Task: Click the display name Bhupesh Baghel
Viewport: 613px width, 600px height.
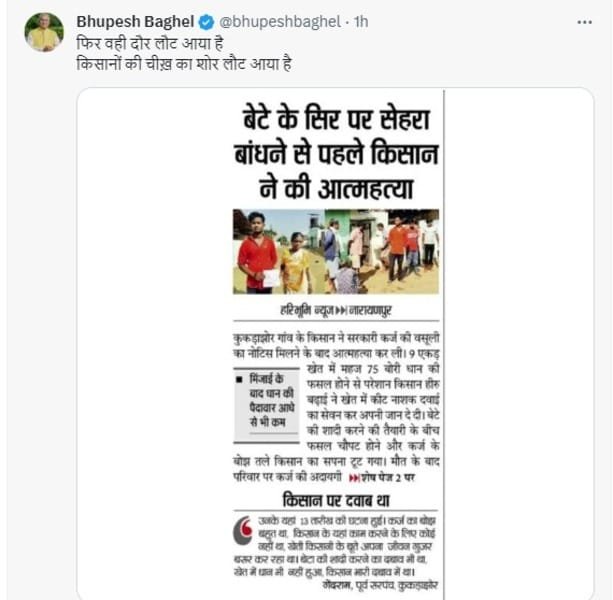Action: (x=135, y=21)
